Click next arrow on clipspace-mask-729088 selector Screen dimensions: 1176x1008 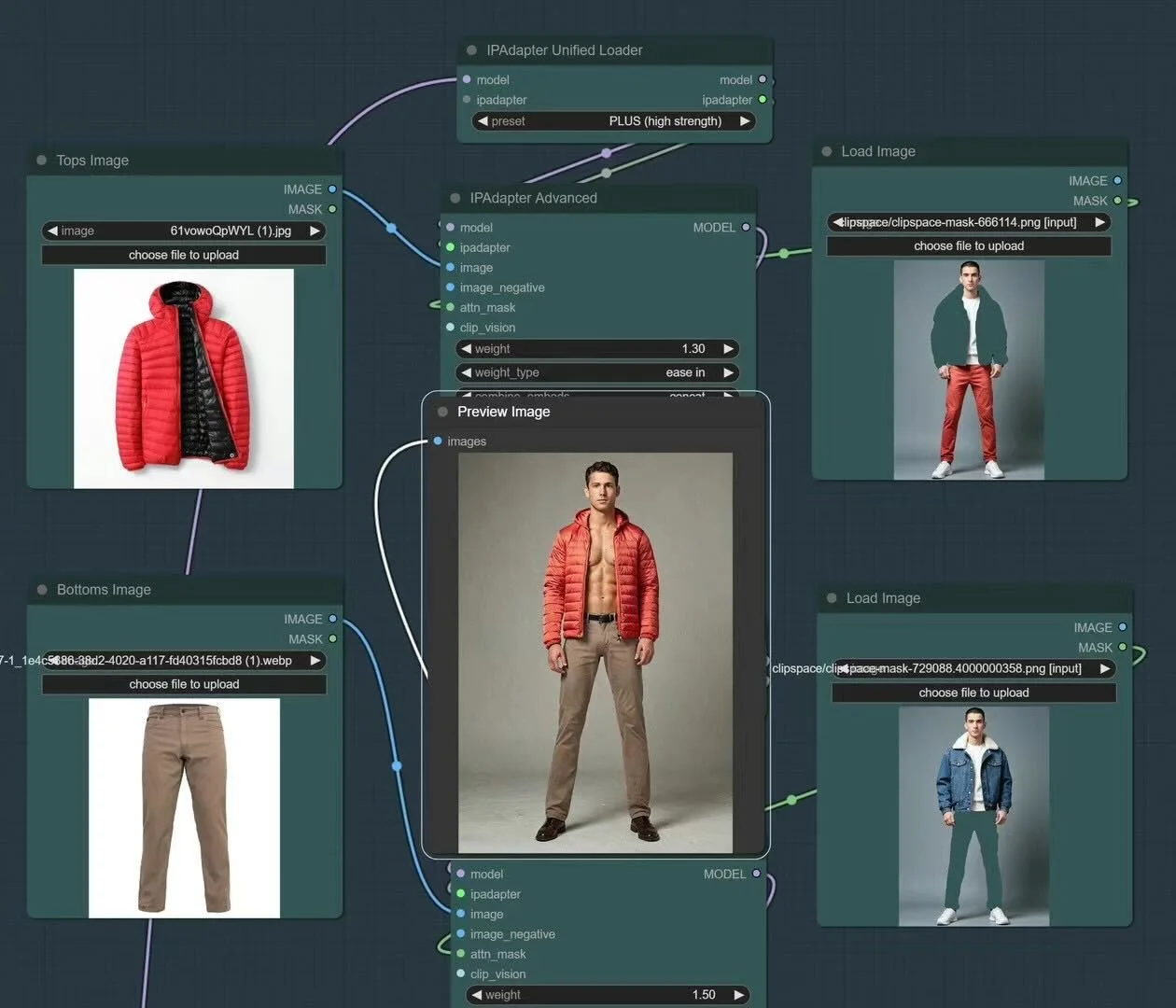click(1105, 668)
